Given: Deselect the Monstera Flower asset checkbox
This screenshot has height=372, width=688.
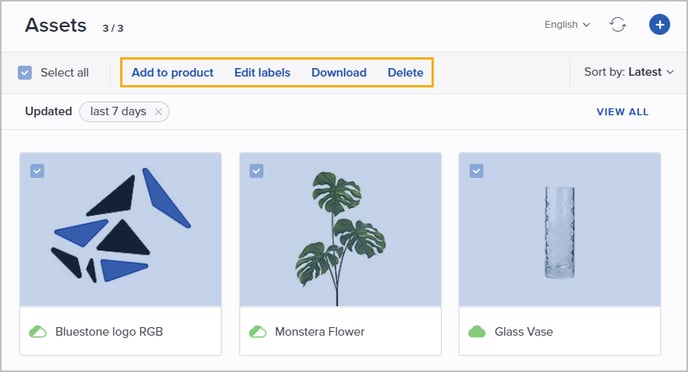Looking at the screenshot, I should coord(257,171).
